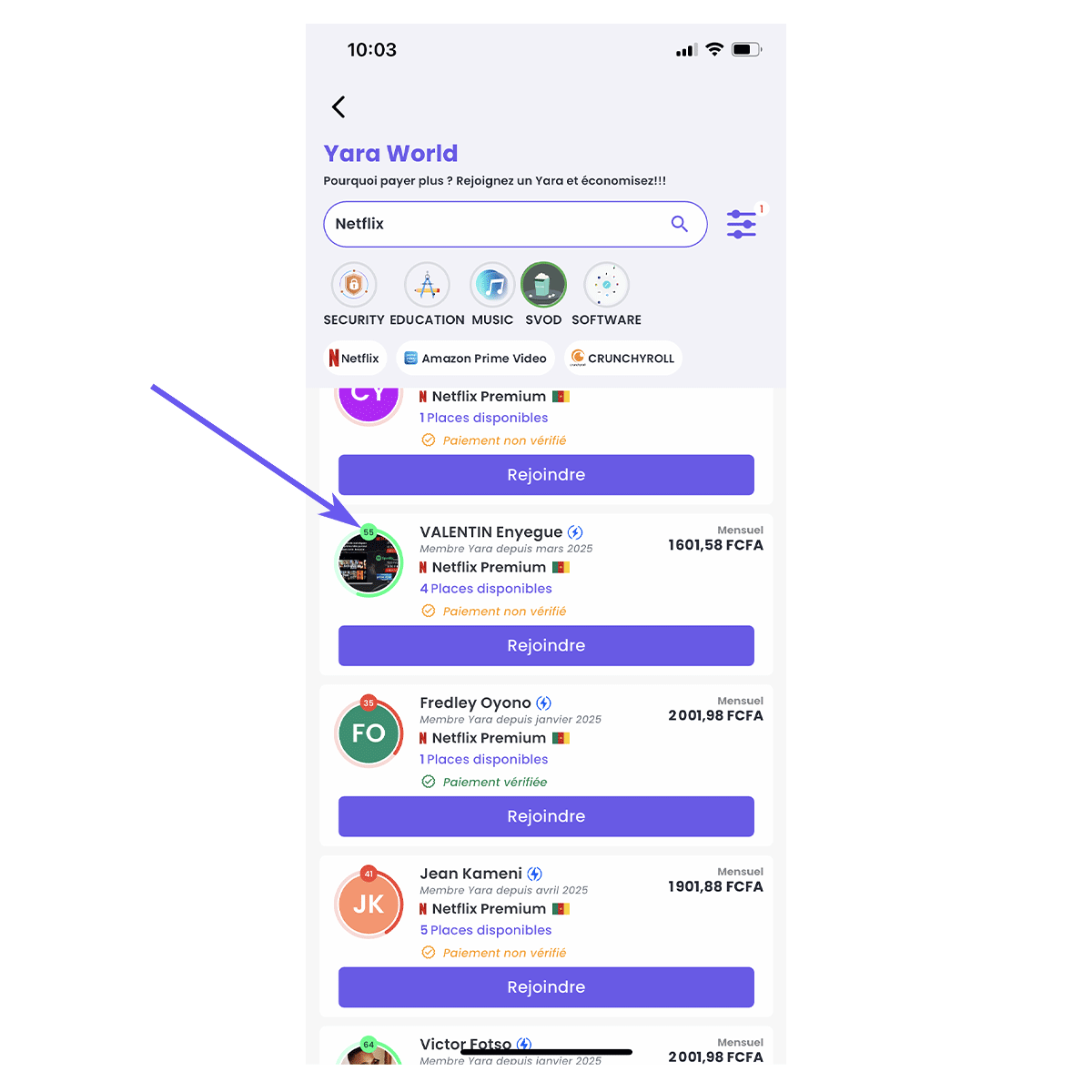Click the search field containing Netflix
The width and height of the screenshot is (1092, 1092).
point(515,224)
